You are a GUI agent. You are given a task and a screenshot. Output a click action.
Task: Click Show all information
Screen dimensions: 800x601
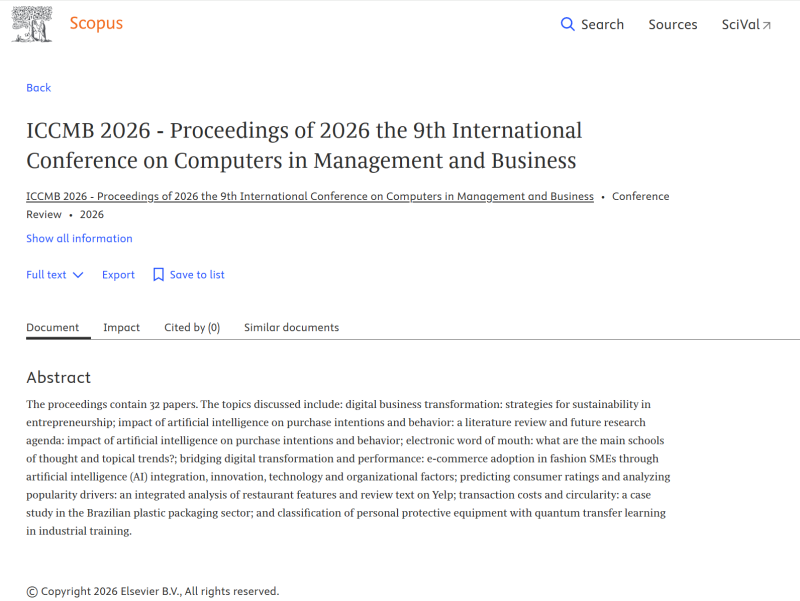pyautogui.click(x=79, y=238)
